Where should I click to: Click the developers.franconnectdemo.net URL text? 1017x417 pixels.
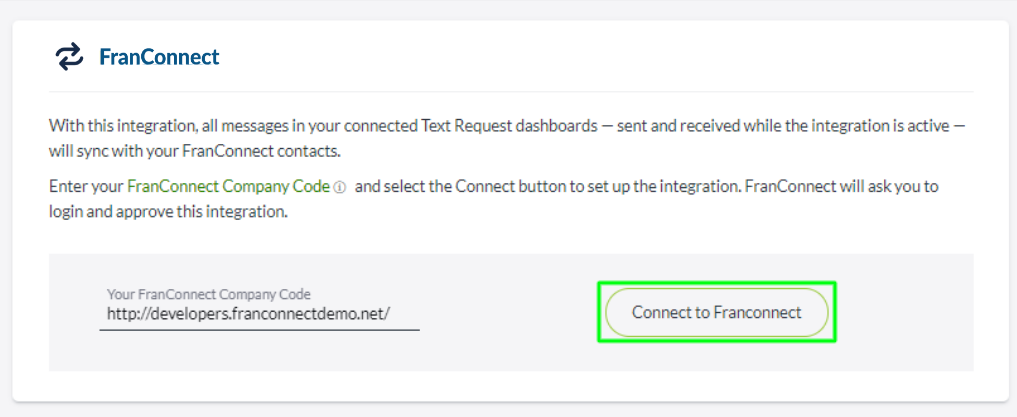(248, 314)
